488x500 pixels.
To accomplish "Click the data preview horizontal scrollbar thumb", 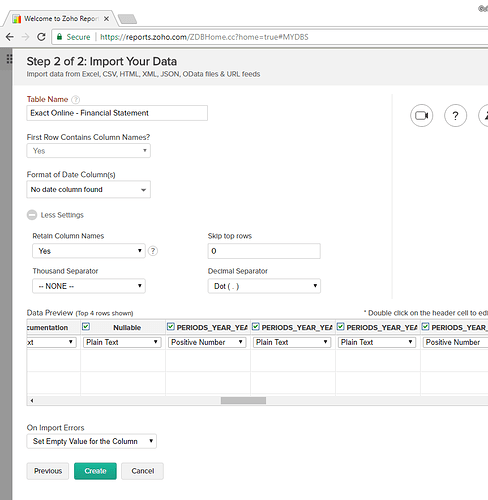I will tap(243, 400).
